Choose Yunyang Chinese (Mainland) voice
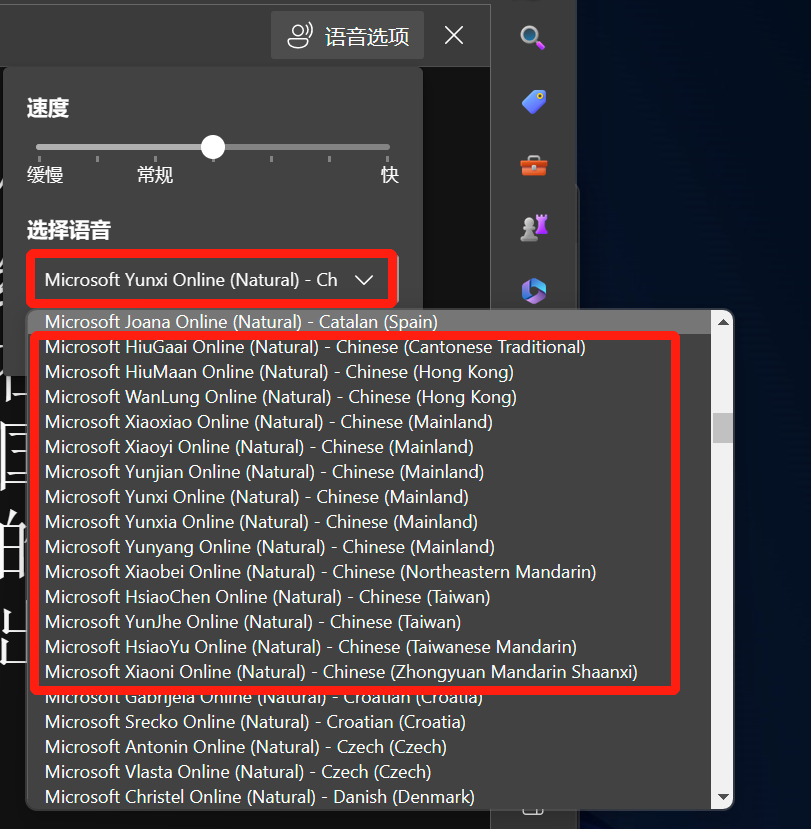This screenshot has height=829, width=811. tap(368, 547)
